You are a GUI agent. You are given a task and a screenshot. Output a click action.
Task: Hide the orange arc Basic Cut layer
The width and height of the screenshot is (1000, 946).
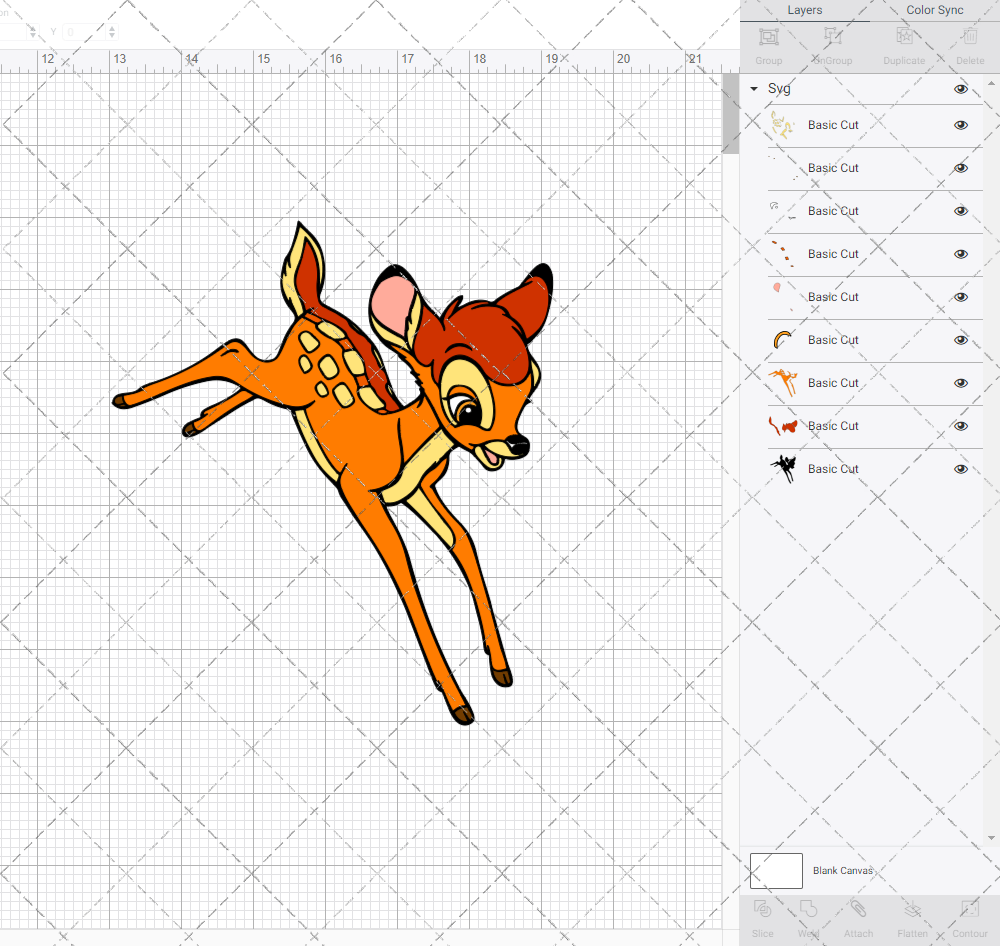961,340
